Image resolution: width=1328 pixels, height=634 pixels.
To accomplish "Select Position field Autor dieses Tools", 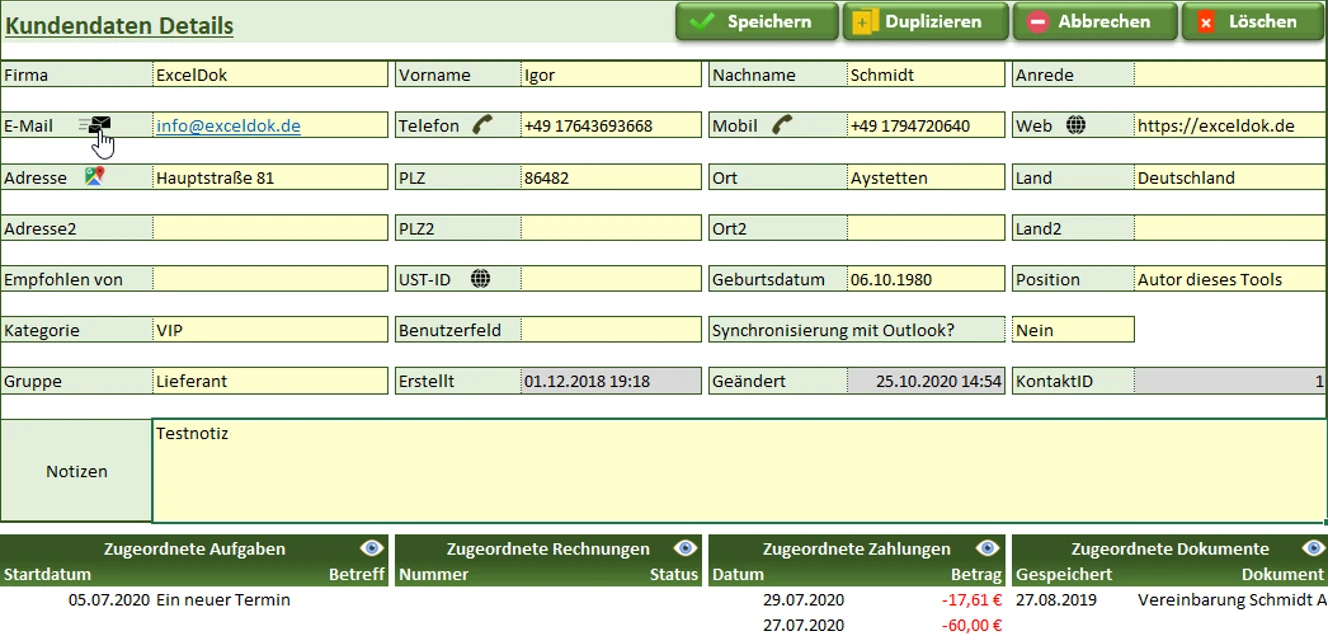I will (1231, 280).
